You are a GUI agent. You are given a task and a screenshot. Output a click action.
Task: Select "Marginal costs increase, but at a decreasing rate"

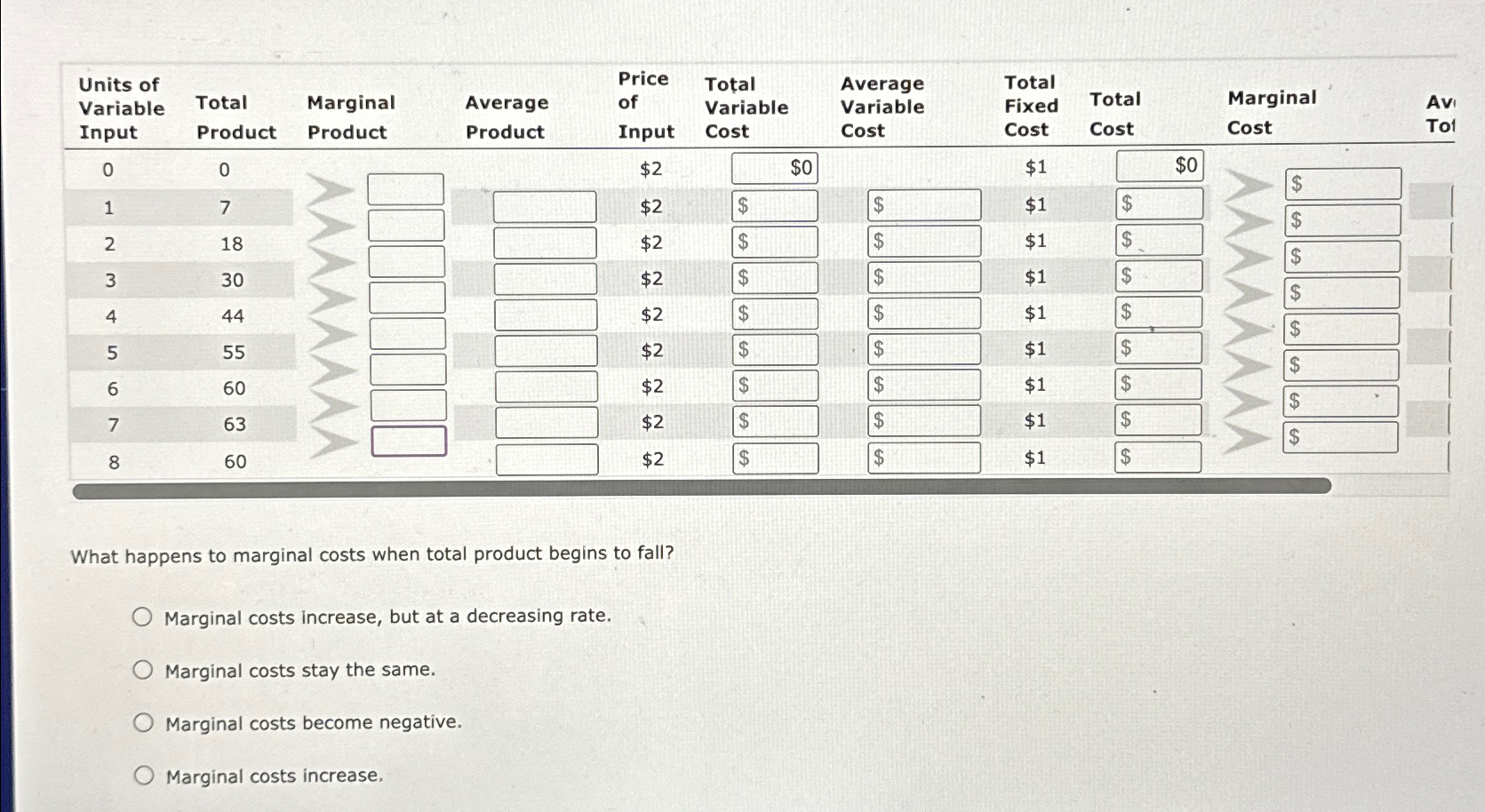coord(143,616)
